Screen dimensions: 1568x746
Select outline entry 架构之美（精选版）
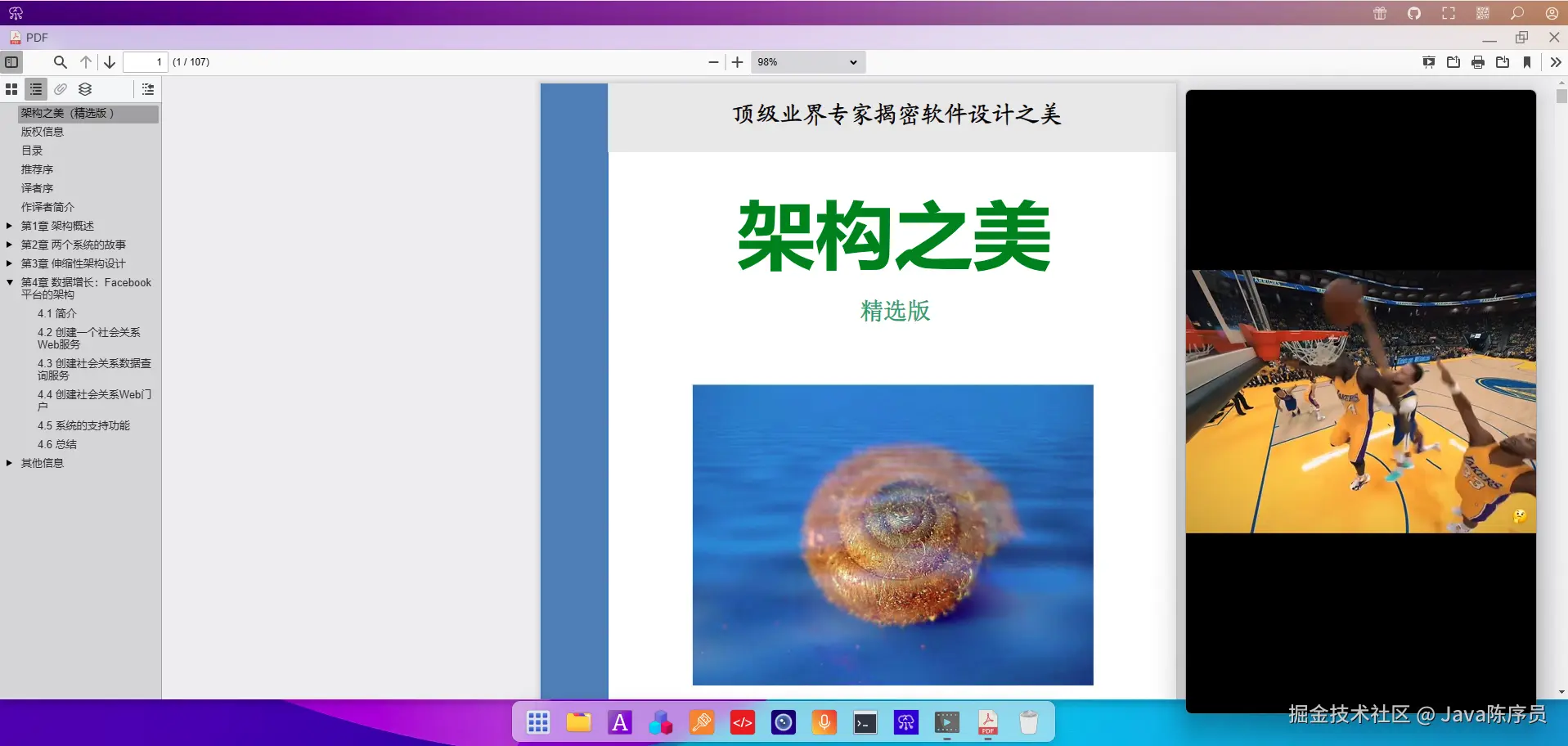[x=88, y=114]
